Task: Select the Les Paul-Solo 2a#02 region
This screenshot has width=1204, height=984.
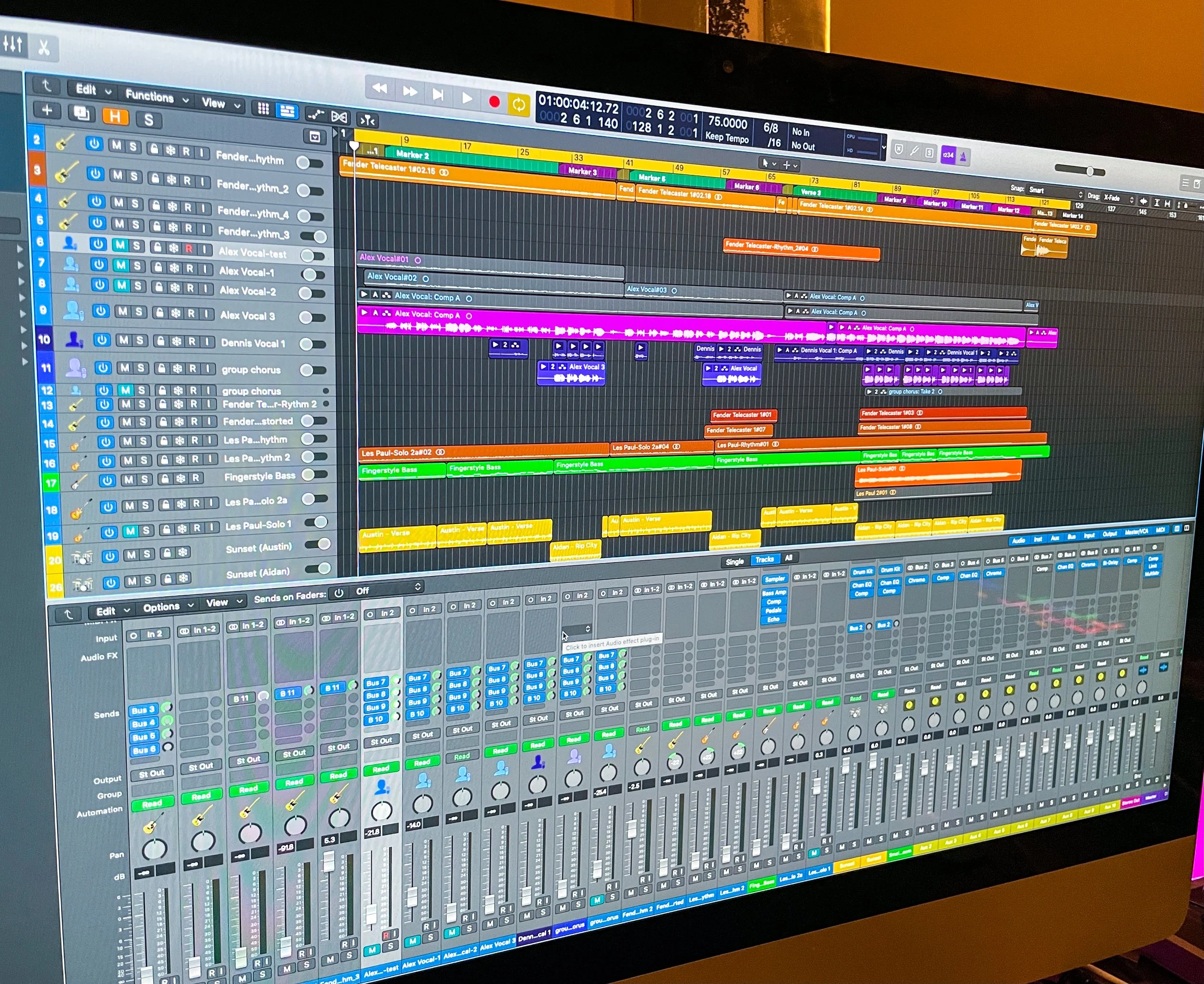Action: pos(484,452)
